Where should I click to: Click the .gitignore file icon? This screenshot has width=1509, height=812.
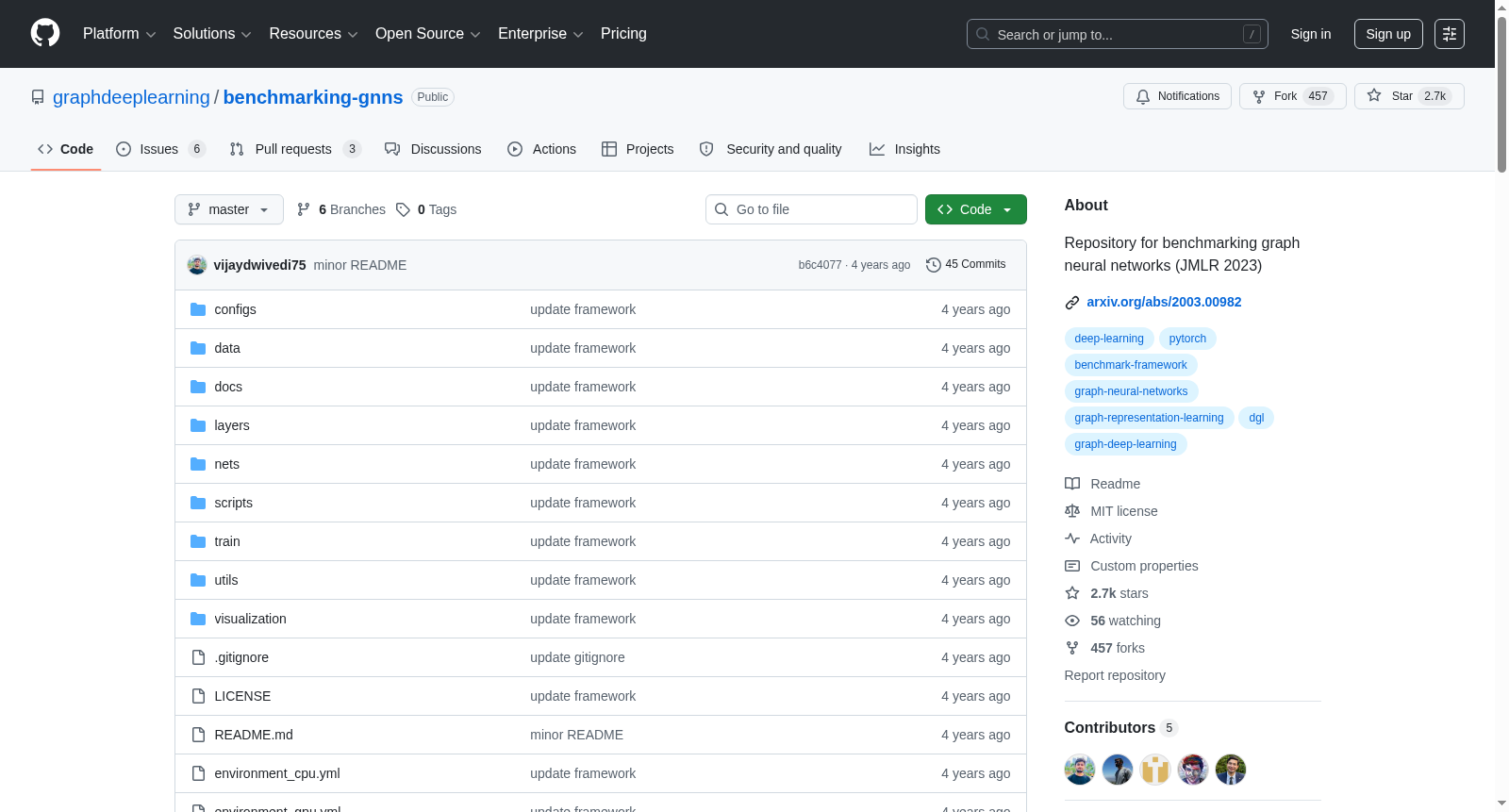[x=198, y=657]
